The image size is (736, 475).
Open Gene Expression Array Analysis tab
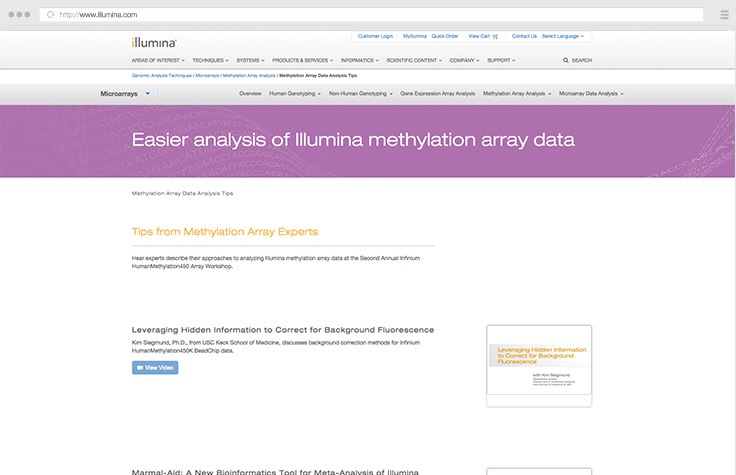pyautogui.click(x=437, y=93)
